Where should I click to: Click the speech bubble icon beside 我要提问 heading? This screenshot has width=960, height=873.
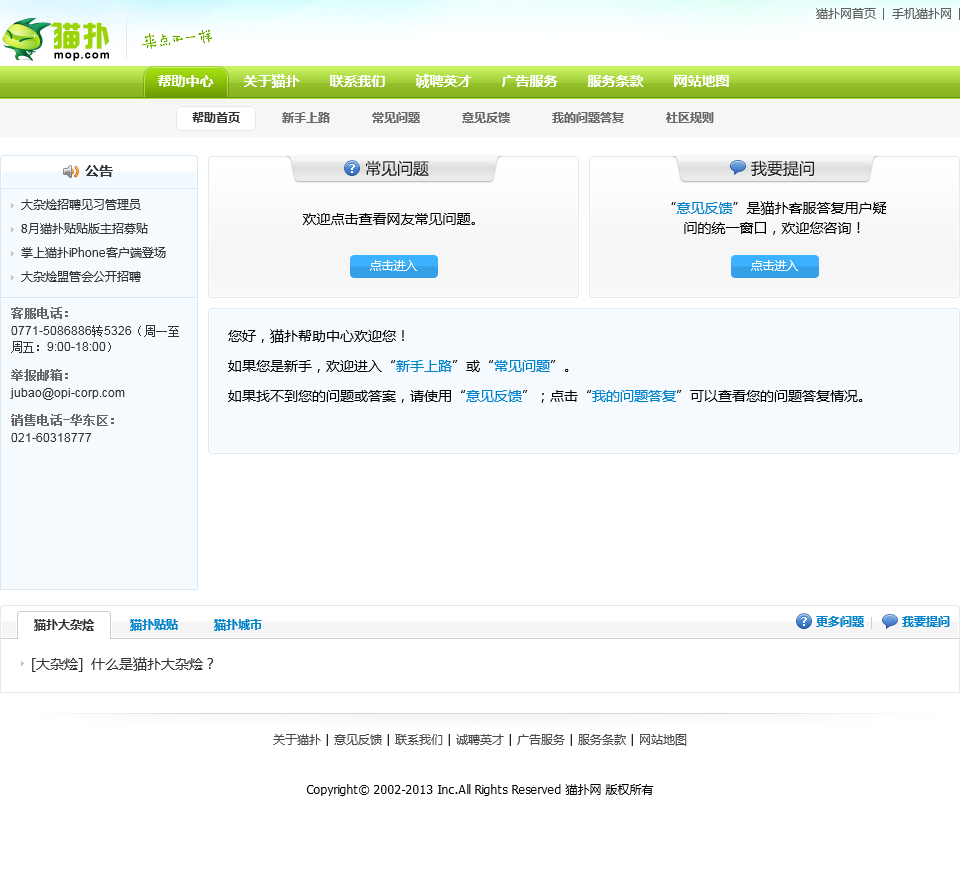(738, 167)
